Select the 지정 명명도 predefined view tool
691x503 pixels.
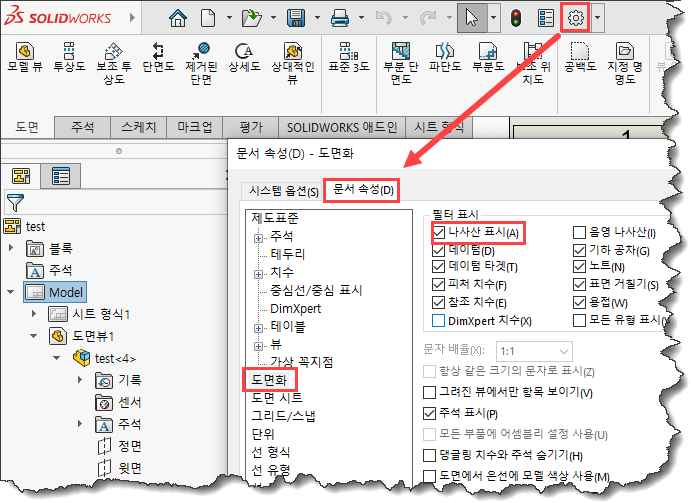625,64
